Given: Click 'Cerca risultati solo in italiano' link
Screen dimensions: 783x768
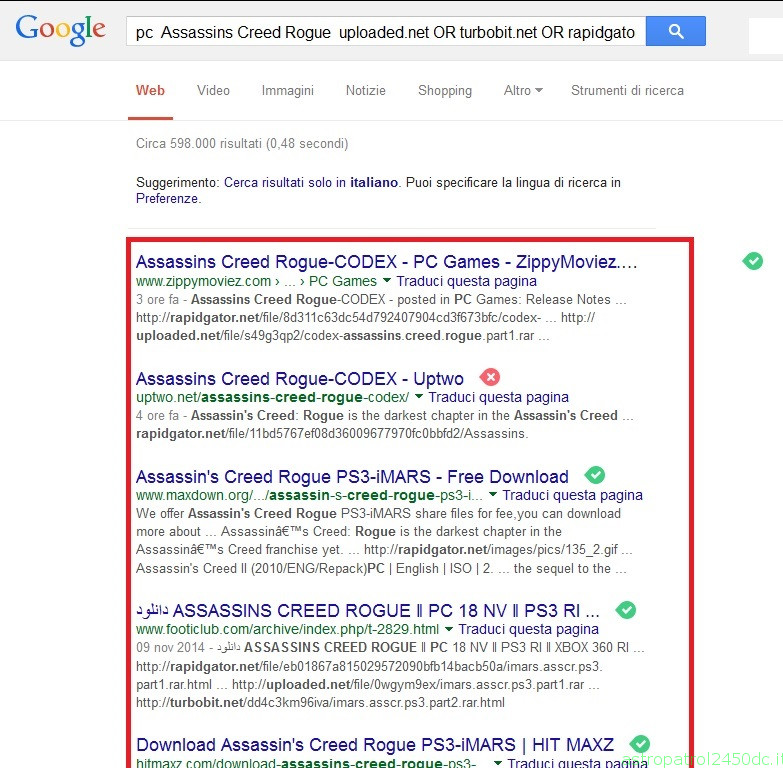Looking at the screenshot, I should 311,182.
